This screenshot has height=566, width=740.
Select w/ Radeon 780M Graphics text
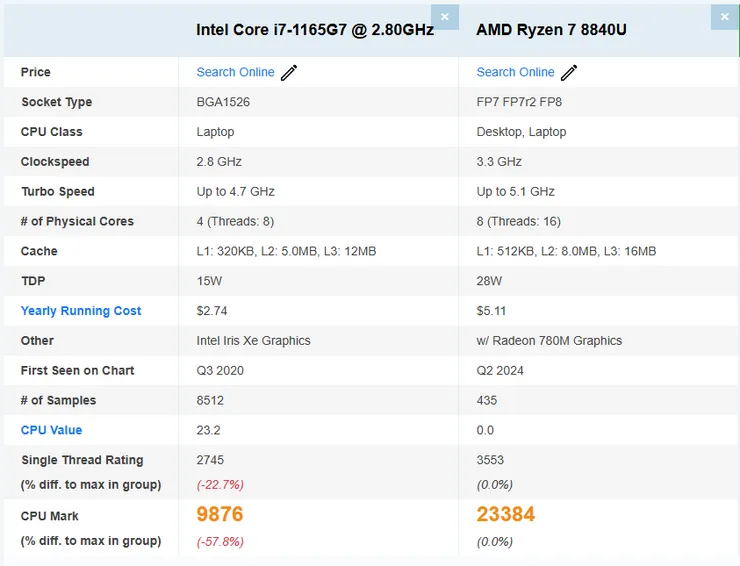pyautogui.click(x=549, y=341)
